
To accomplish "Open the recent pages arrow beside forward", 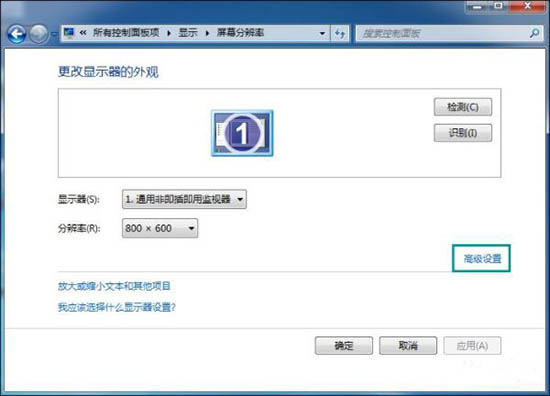I will coord(54,34).
